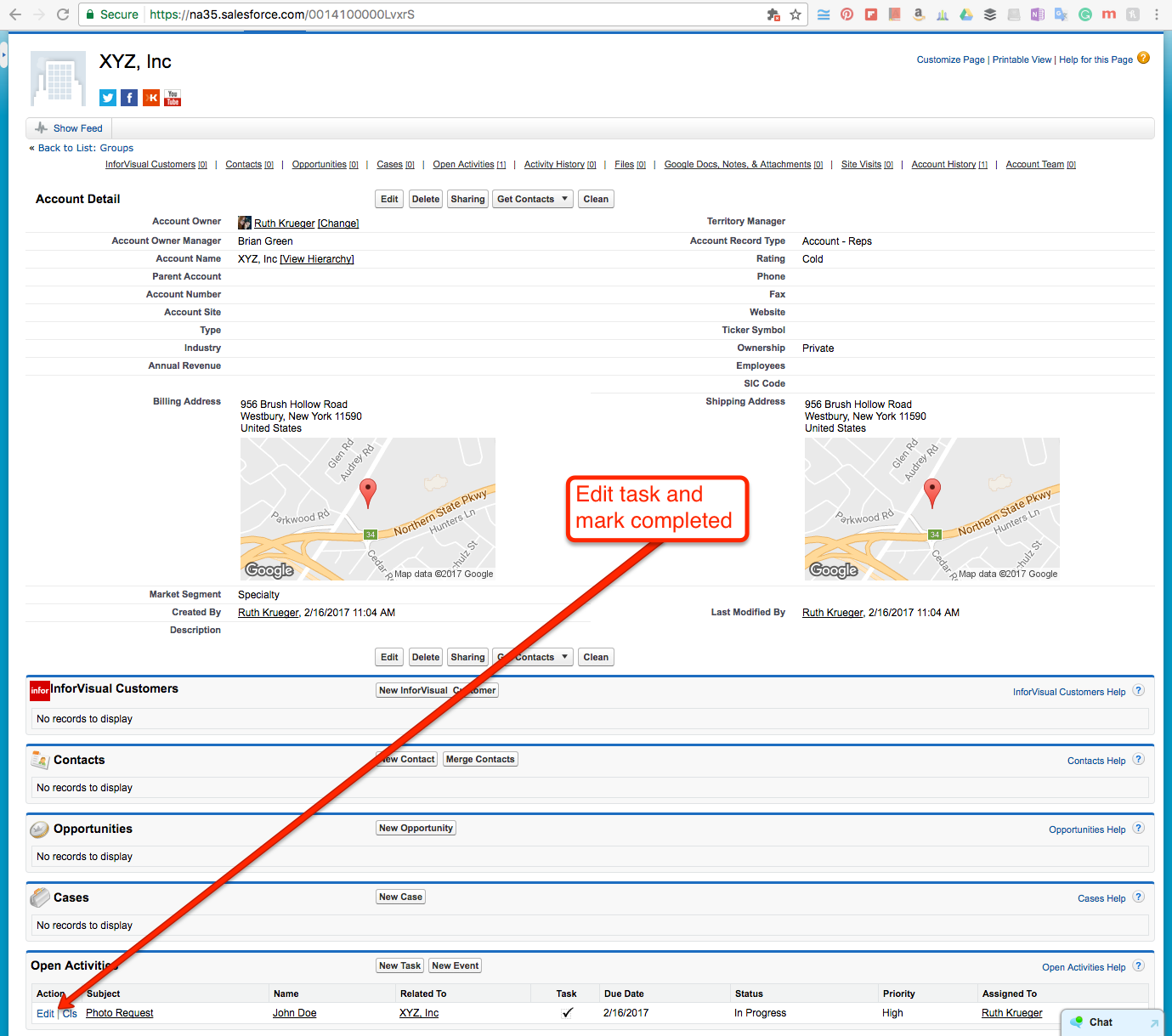Click the Klout icon under XYZ, Inc
The width and height of the screenshot is (1172, 1036).
click(x=151, y=98)
